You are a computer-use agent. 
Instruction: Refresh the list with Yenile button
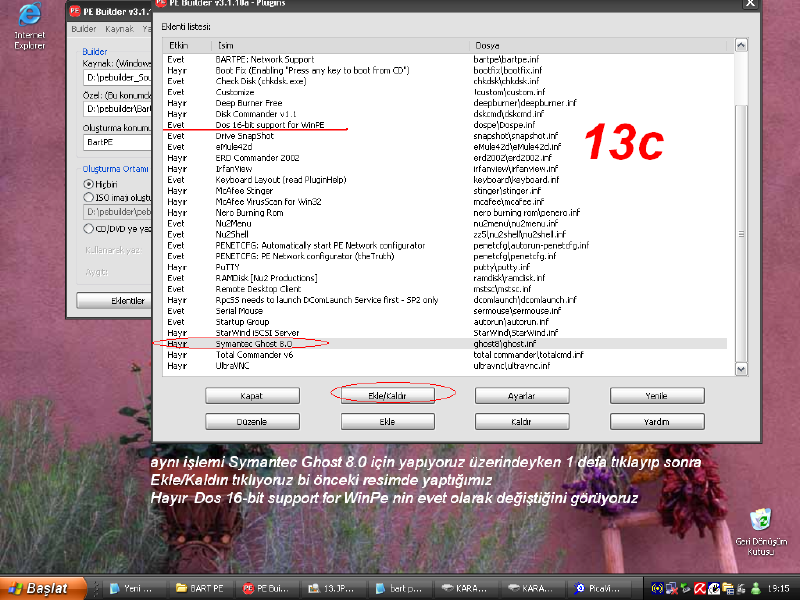coord(657,395)
